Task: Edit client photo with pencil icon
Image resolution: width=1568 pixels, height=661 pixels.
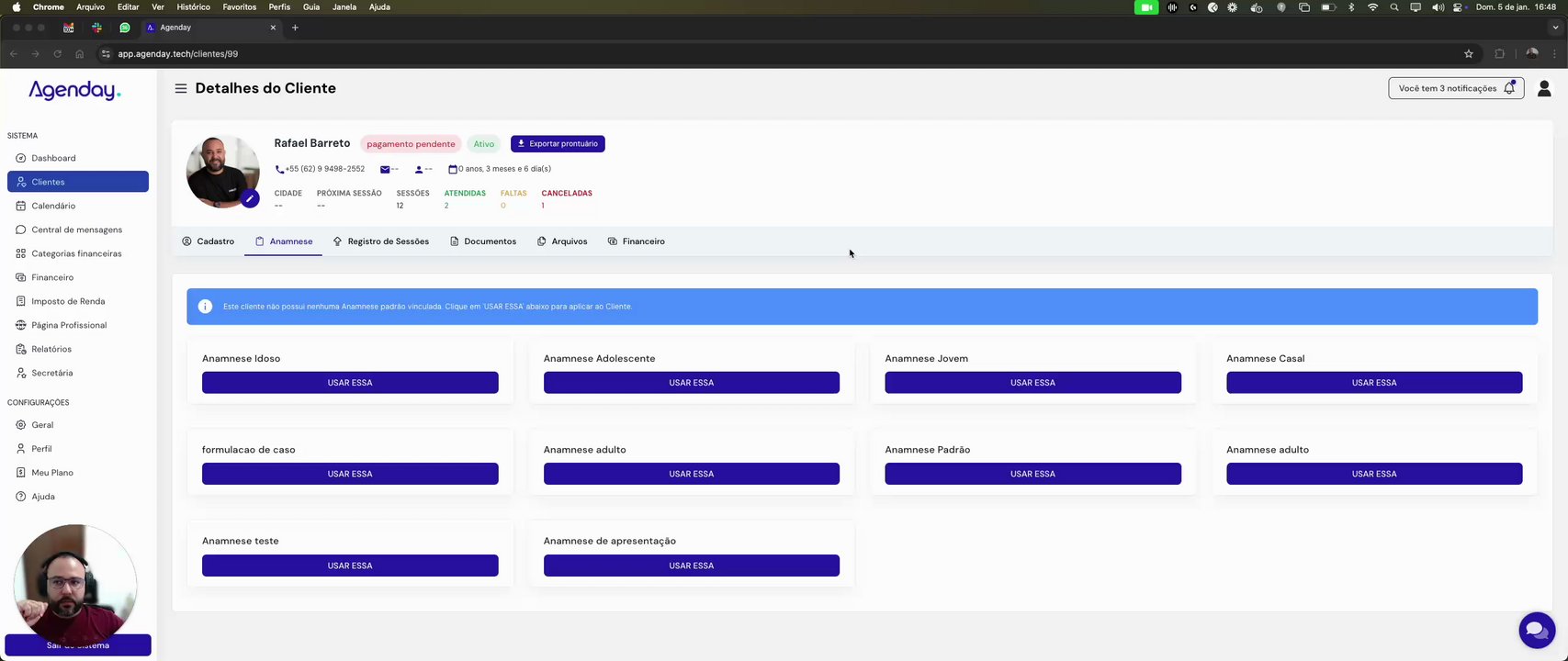Action: click(x=250, y=198)
